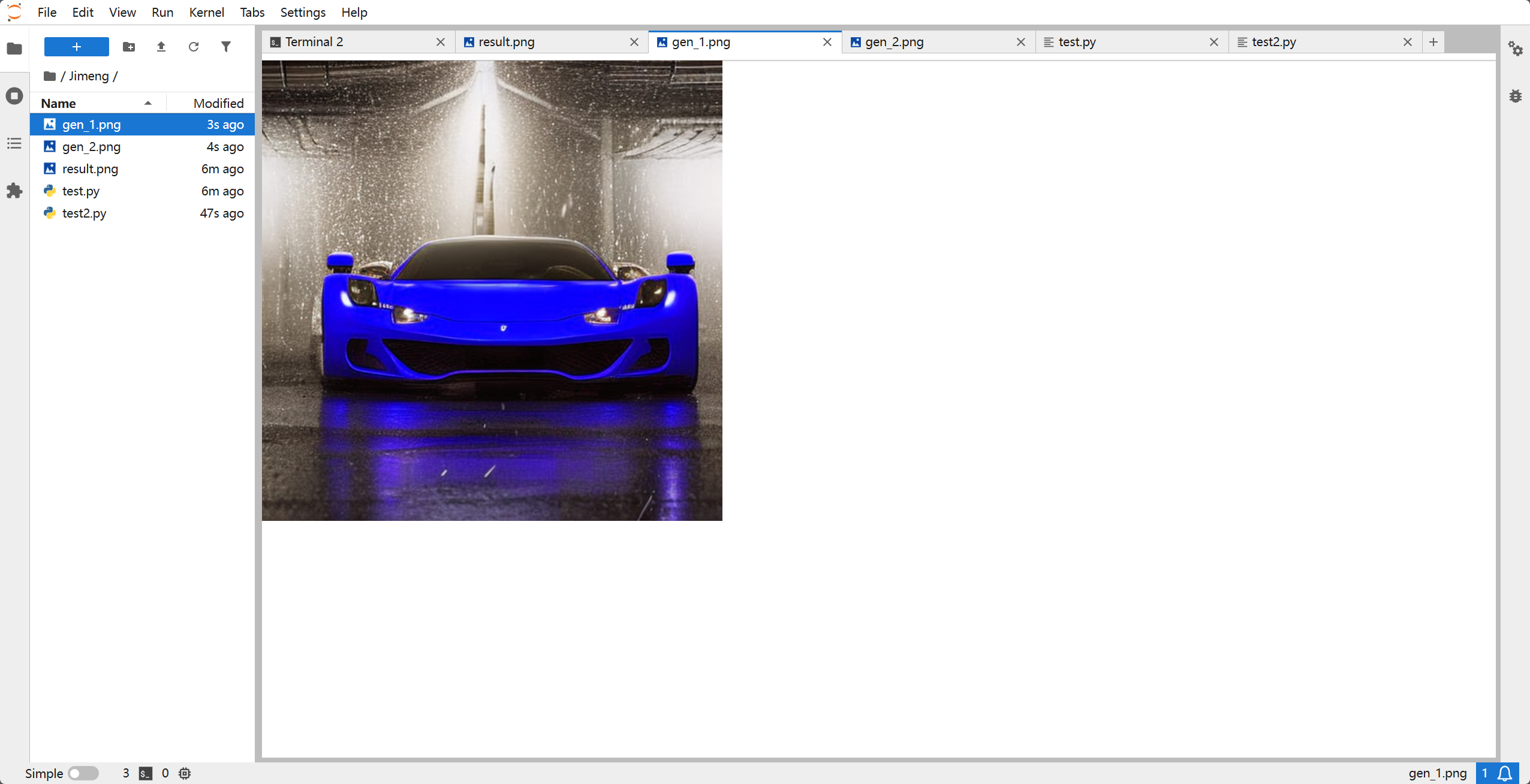Open the Extension Manager puzzle icon

14,191
